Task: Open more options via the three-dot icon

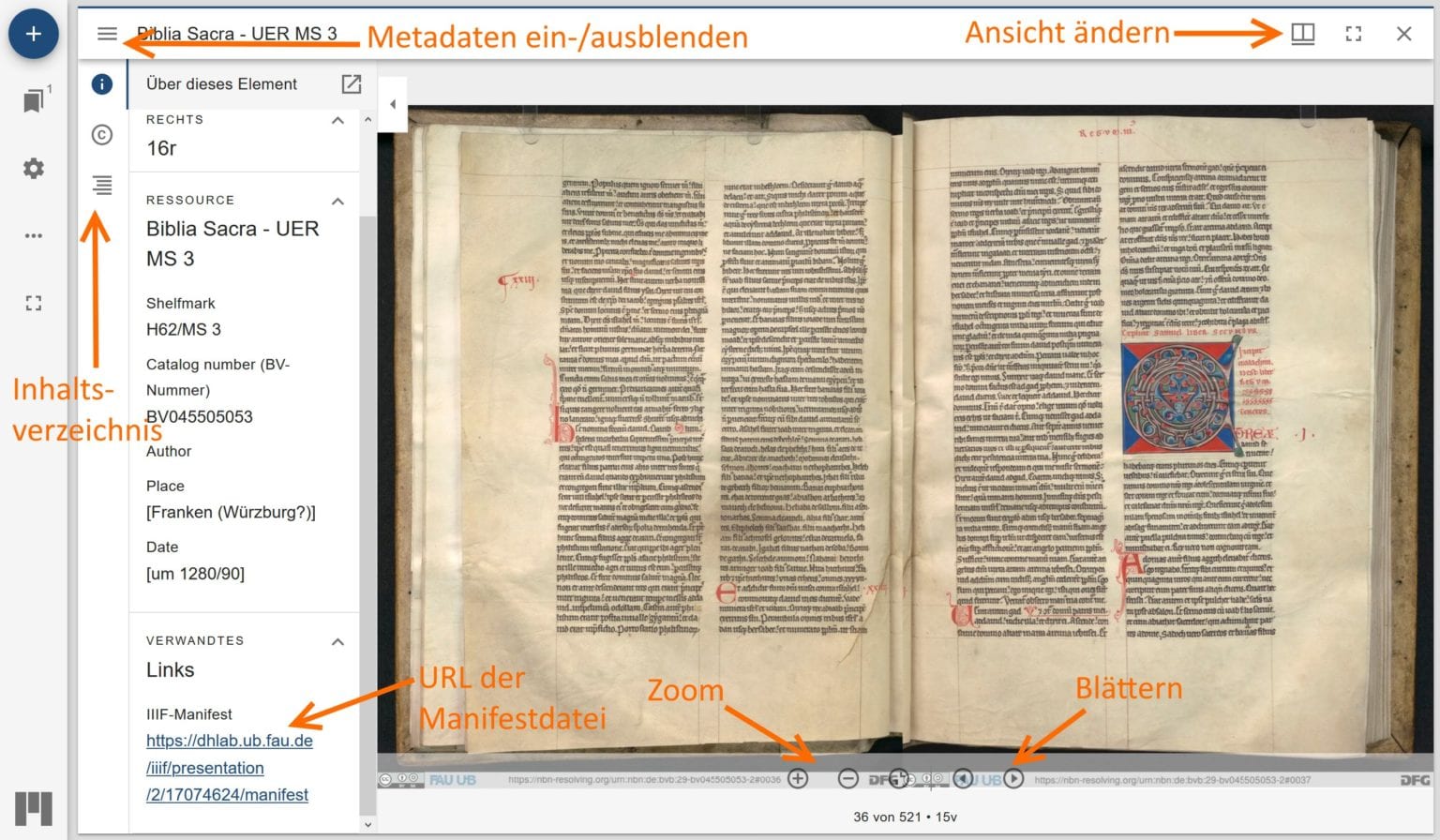Action: pyautogui.click(x=34, y=235)
